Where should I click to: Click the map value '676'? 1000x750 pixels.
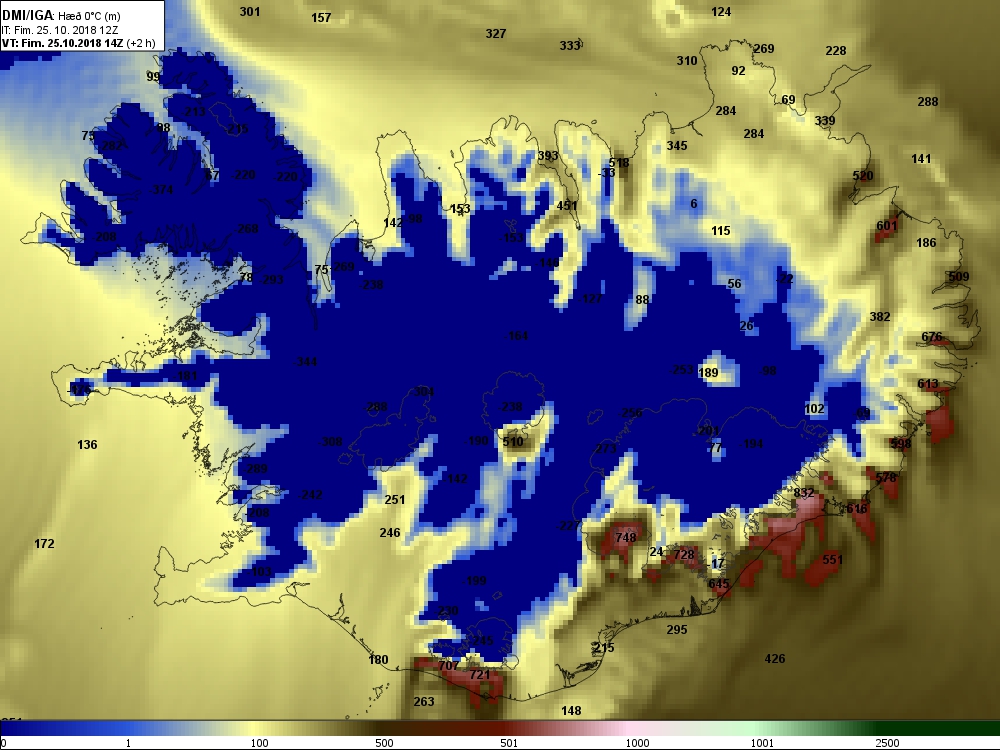click(x=932, y=337)
